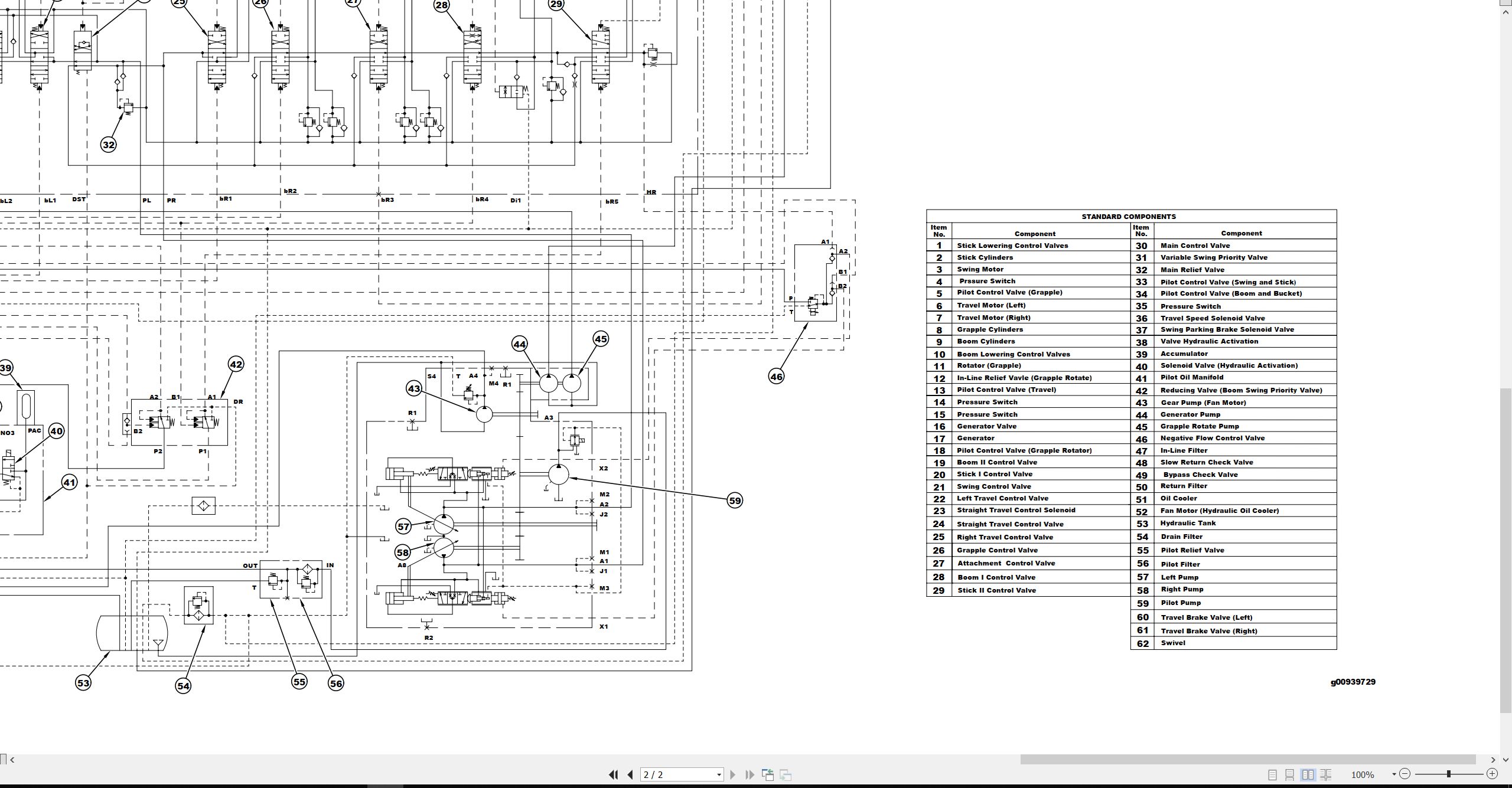This screenshot has width=1512, height=788.
Task: Click callout 59 for Pilot Pump
Action: click(x=735, y=501)
